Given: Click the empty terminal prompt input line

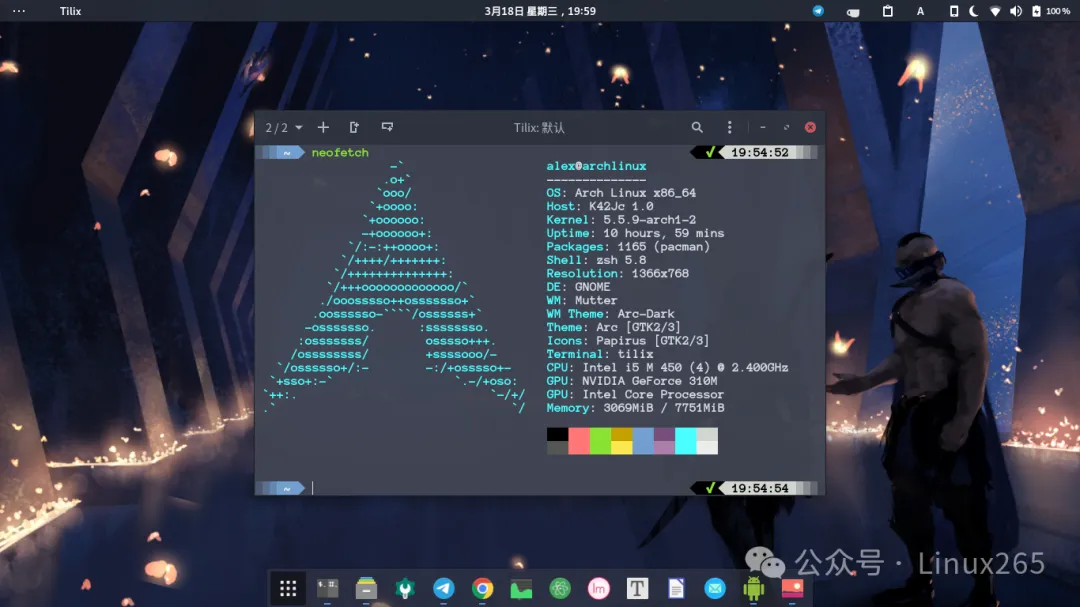Looking at the screenshot, I should pos(499,488).
